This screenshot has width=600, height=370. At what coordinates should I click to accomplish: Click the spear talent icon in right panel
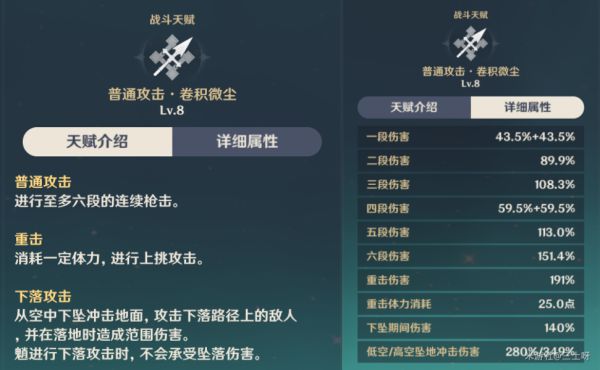[470, 44]
